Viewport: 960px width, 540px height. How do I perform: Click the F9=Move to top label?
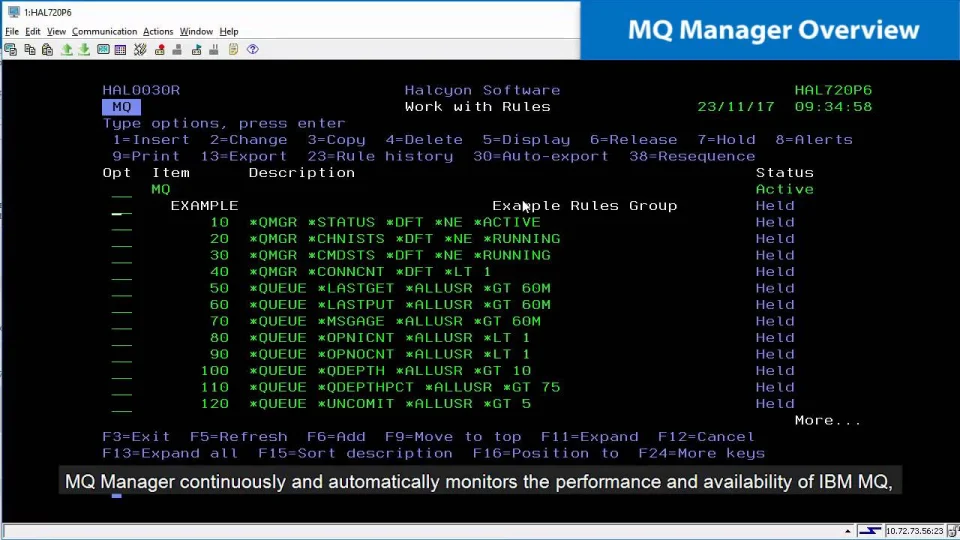tap(453, 437)
